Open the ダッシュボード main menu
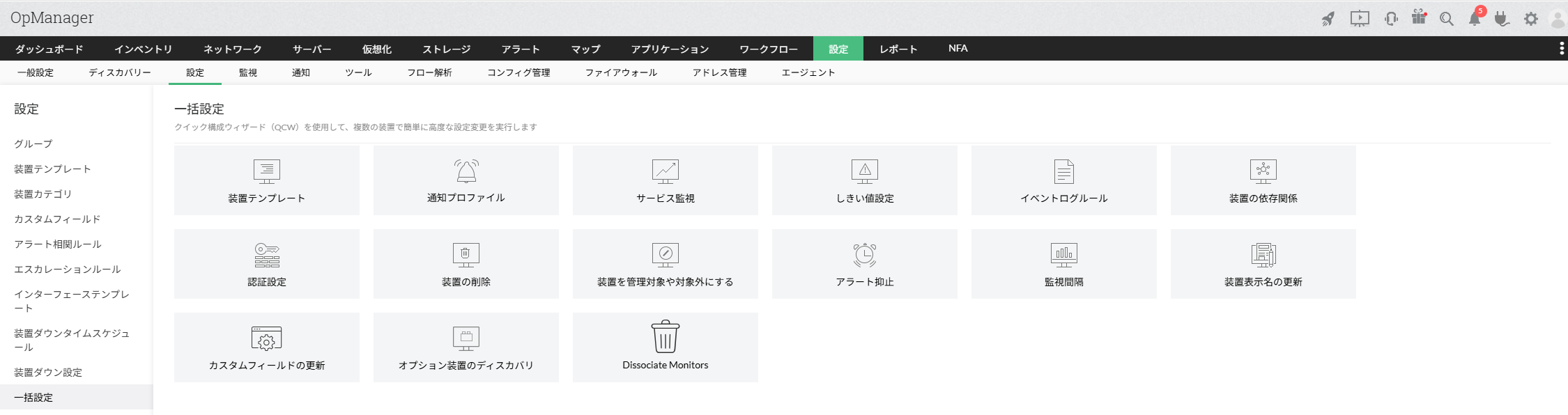Image resolution: width=1568 pixels, height=415 pixels. [49, 49]
